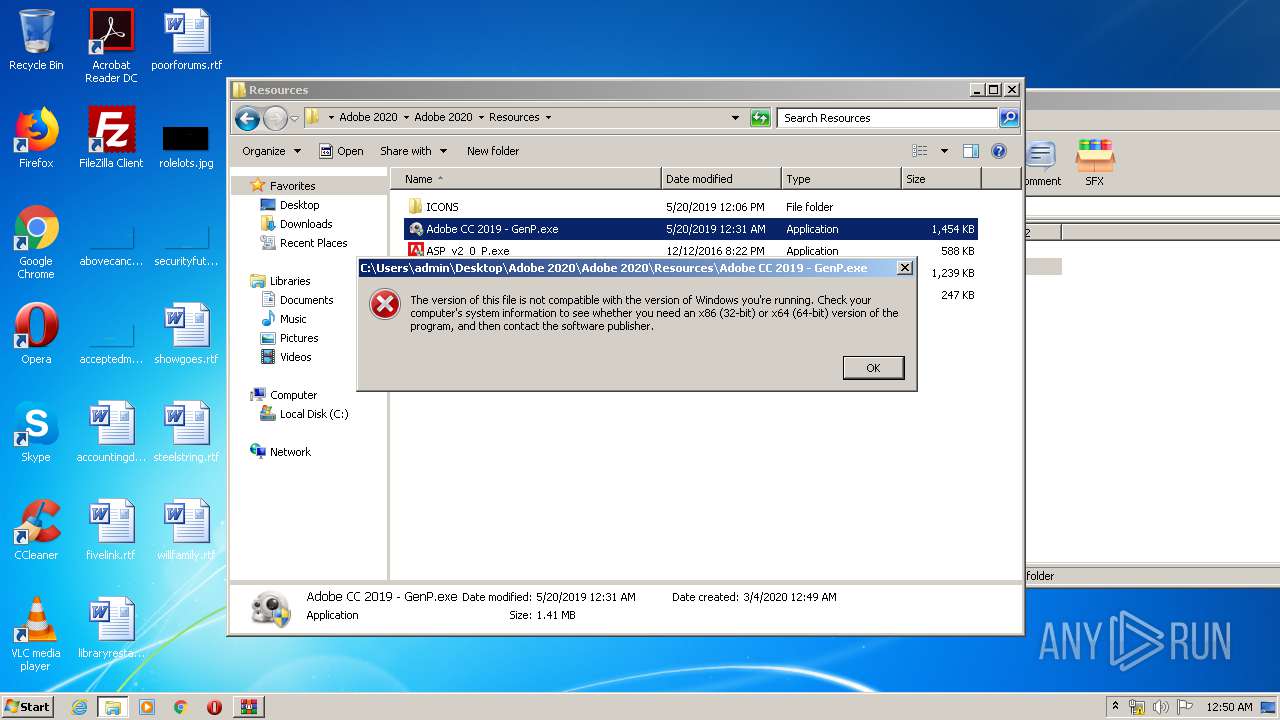
Task: Open the More view options dropdown arrow
Action: point(944,151)
